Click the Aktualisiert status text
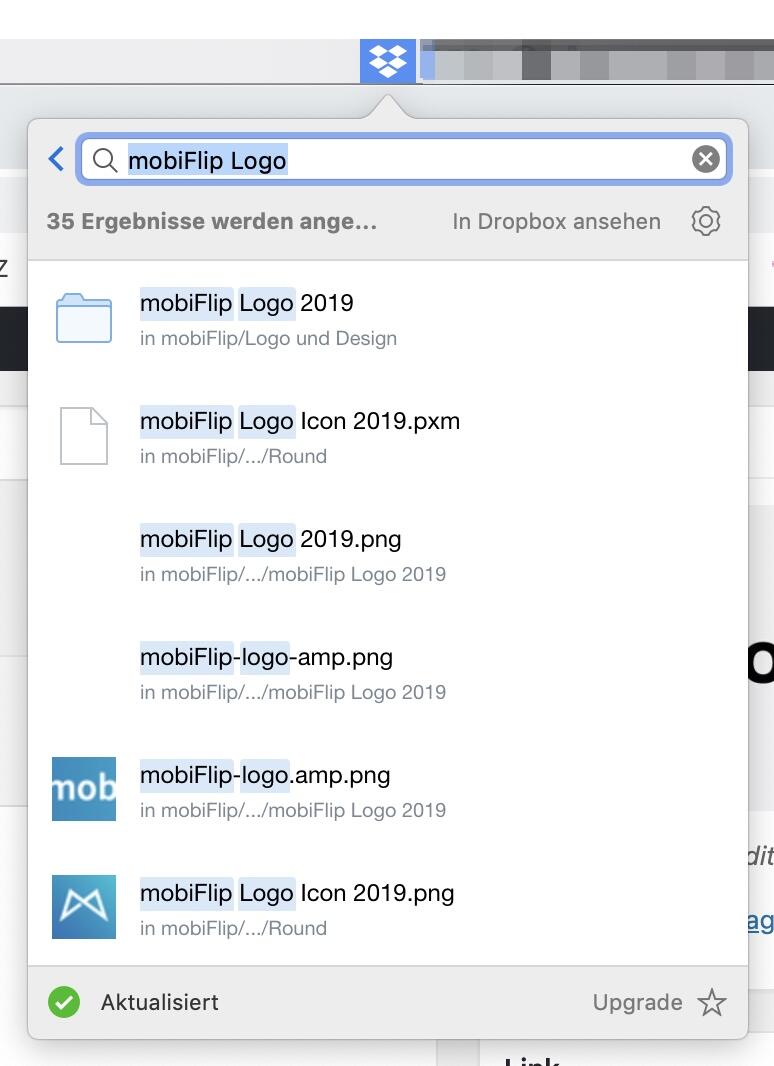774x1066 pixels. [x=160, y=1002]
